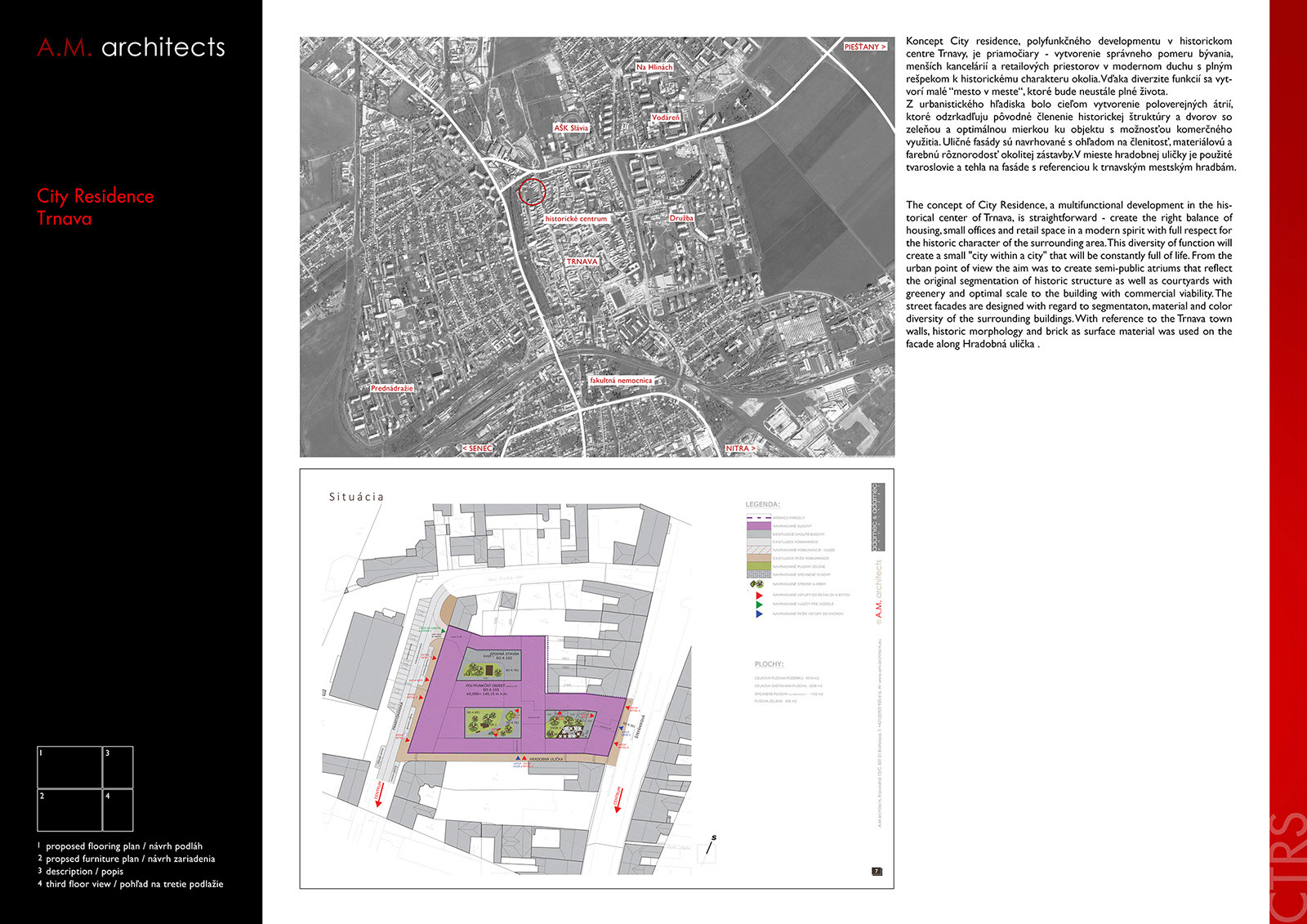This screenshot has height=924, width=1307.
Task: Click the blue courtyard entry triangle on Štefánikova side
Action: (x=619, y=726)
